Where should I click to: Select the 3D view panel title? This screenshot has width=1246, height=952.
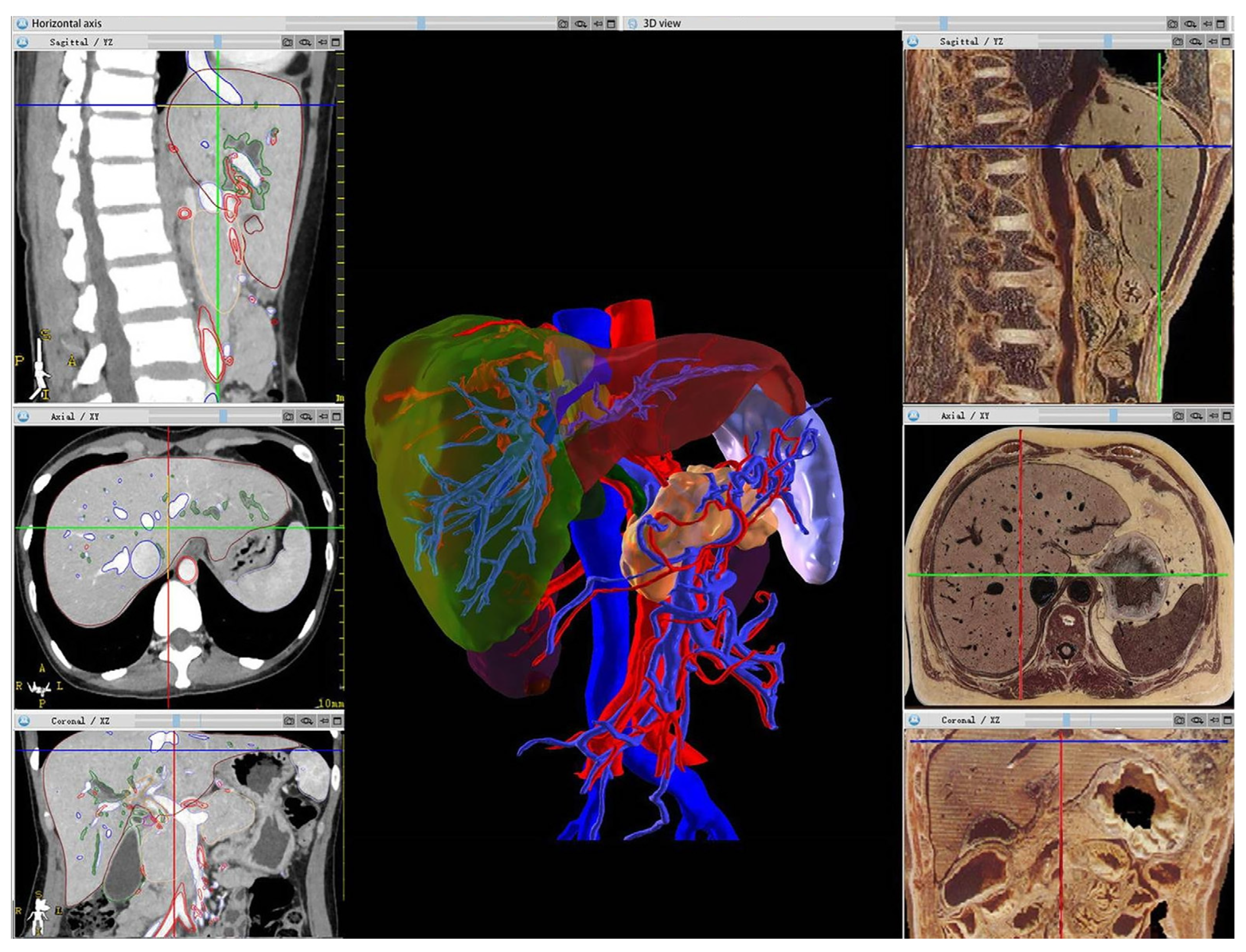click(661, 23)
